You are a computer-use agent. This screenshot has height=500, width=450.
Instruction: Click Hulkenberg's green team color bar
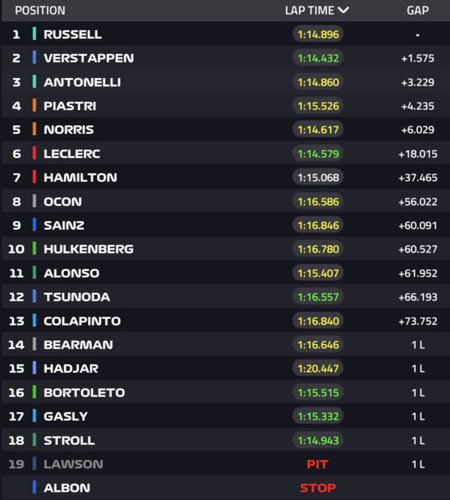(34, 249)
